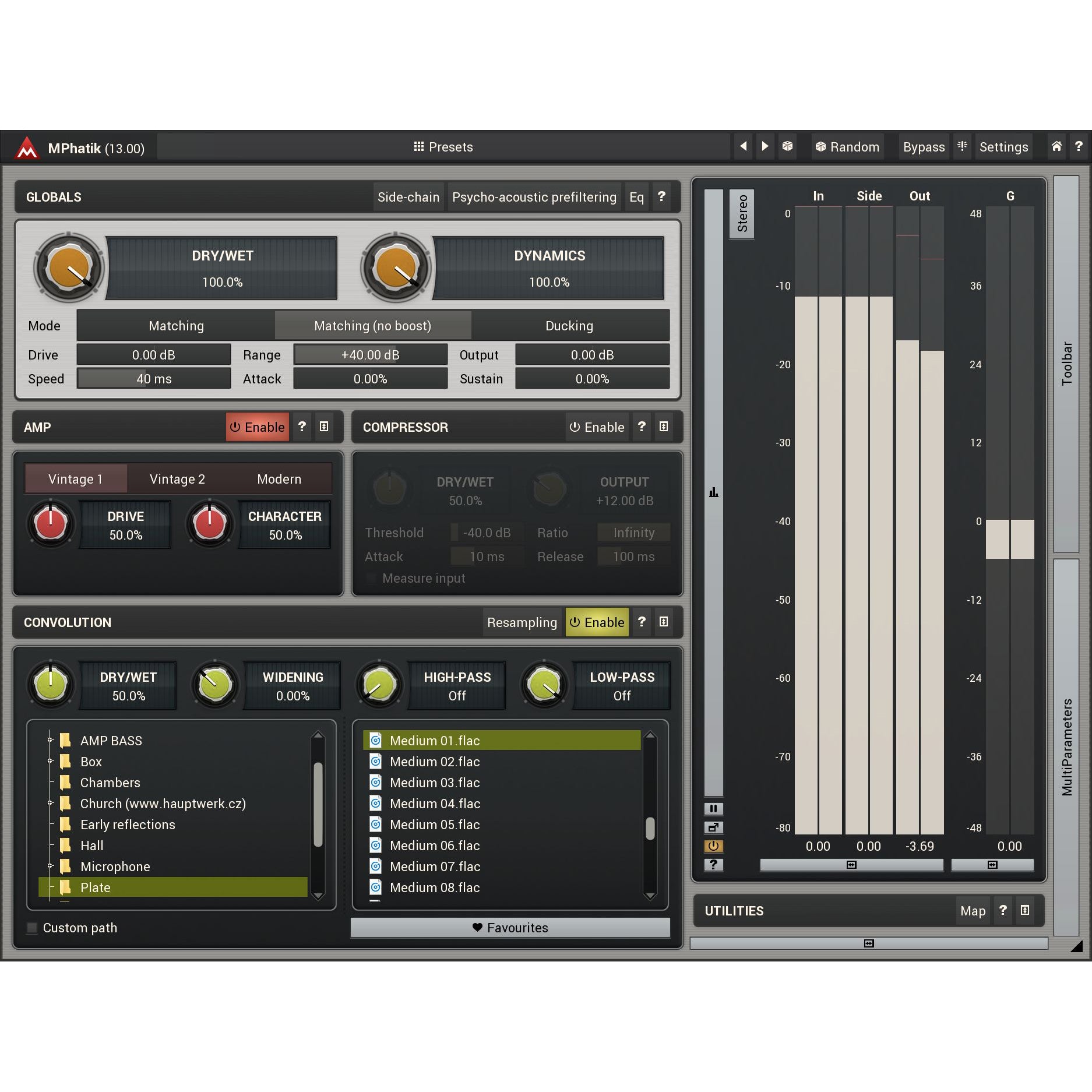
Task: Click the next preset arrow icon
Action: tap(765, 146)
